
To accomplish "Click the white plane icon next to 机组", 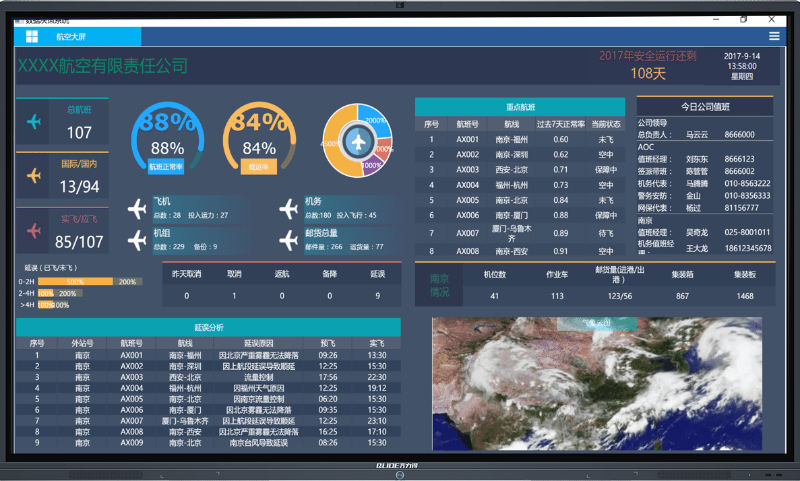I will 138,239.
